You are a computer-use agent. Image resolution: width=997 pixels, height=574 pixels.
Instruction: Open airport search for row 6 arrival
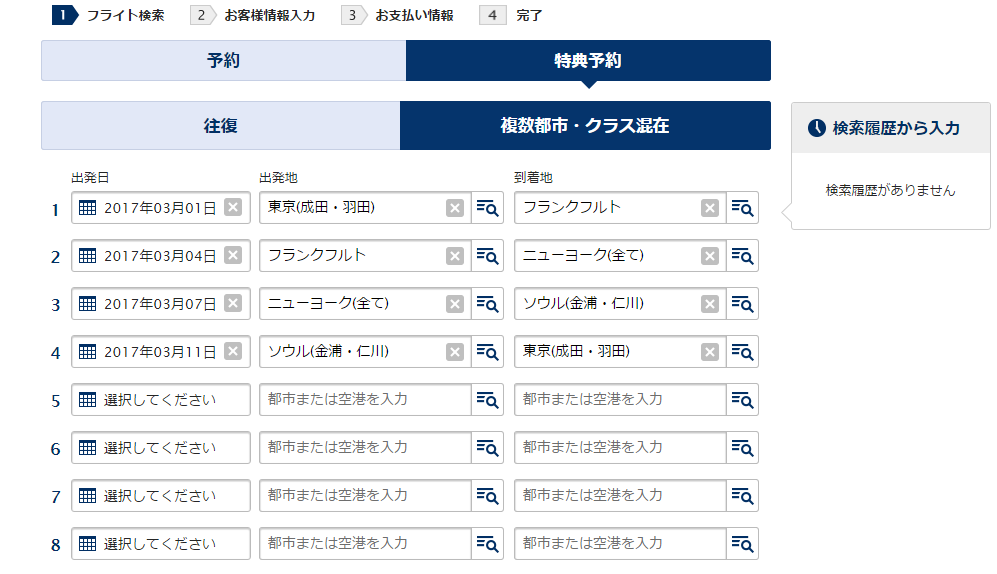[742, 448]
